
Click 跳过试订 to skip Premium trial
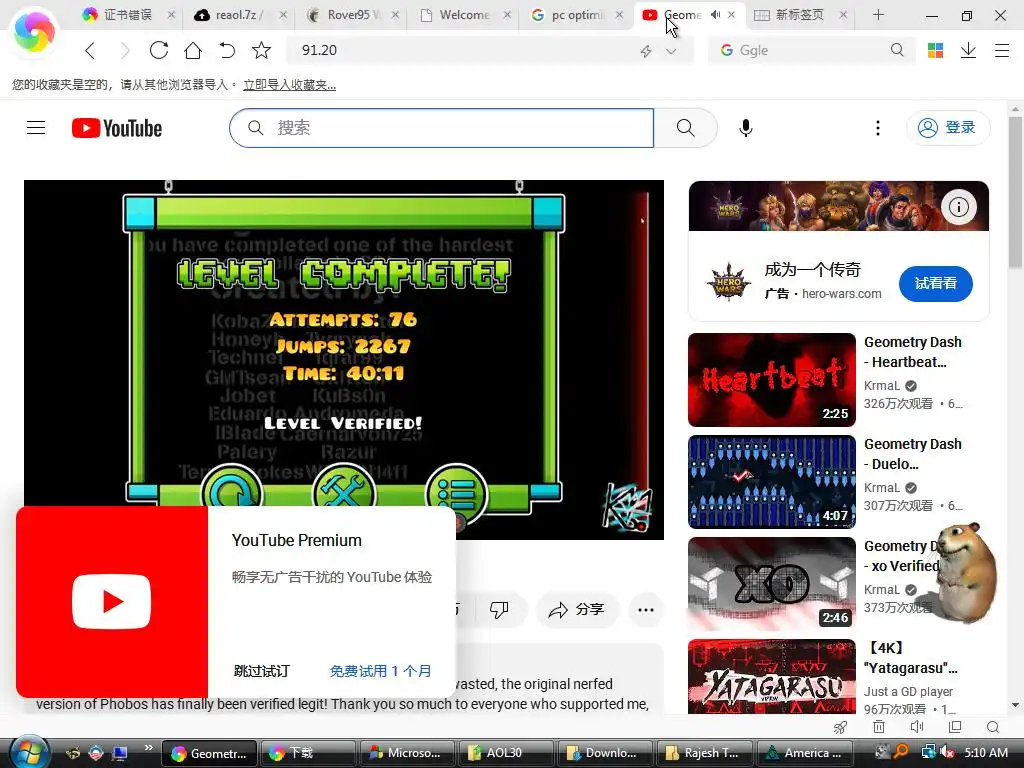click(x=262, y=671)
